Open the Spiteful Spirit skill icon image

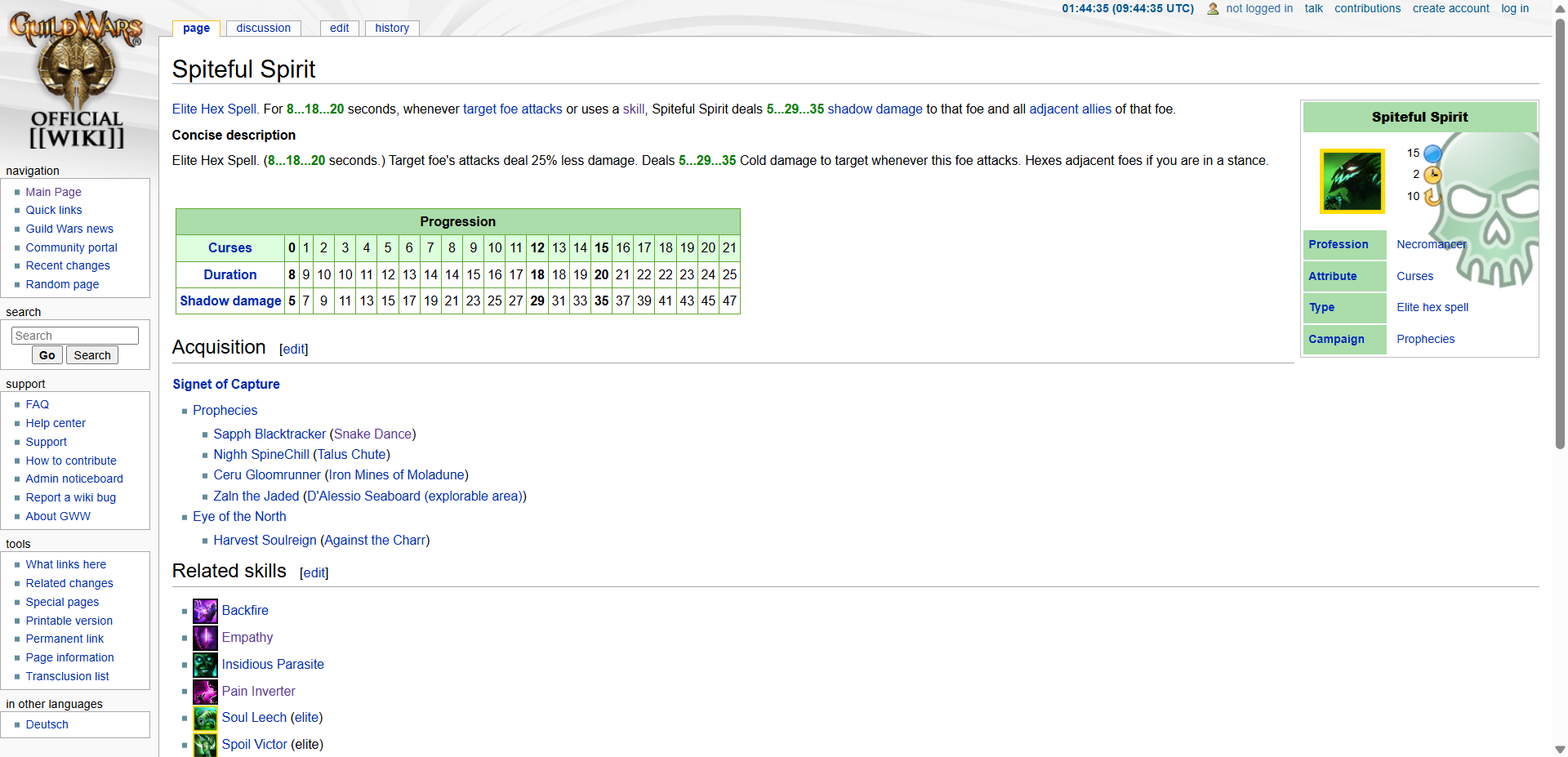tap(1352, 180)
